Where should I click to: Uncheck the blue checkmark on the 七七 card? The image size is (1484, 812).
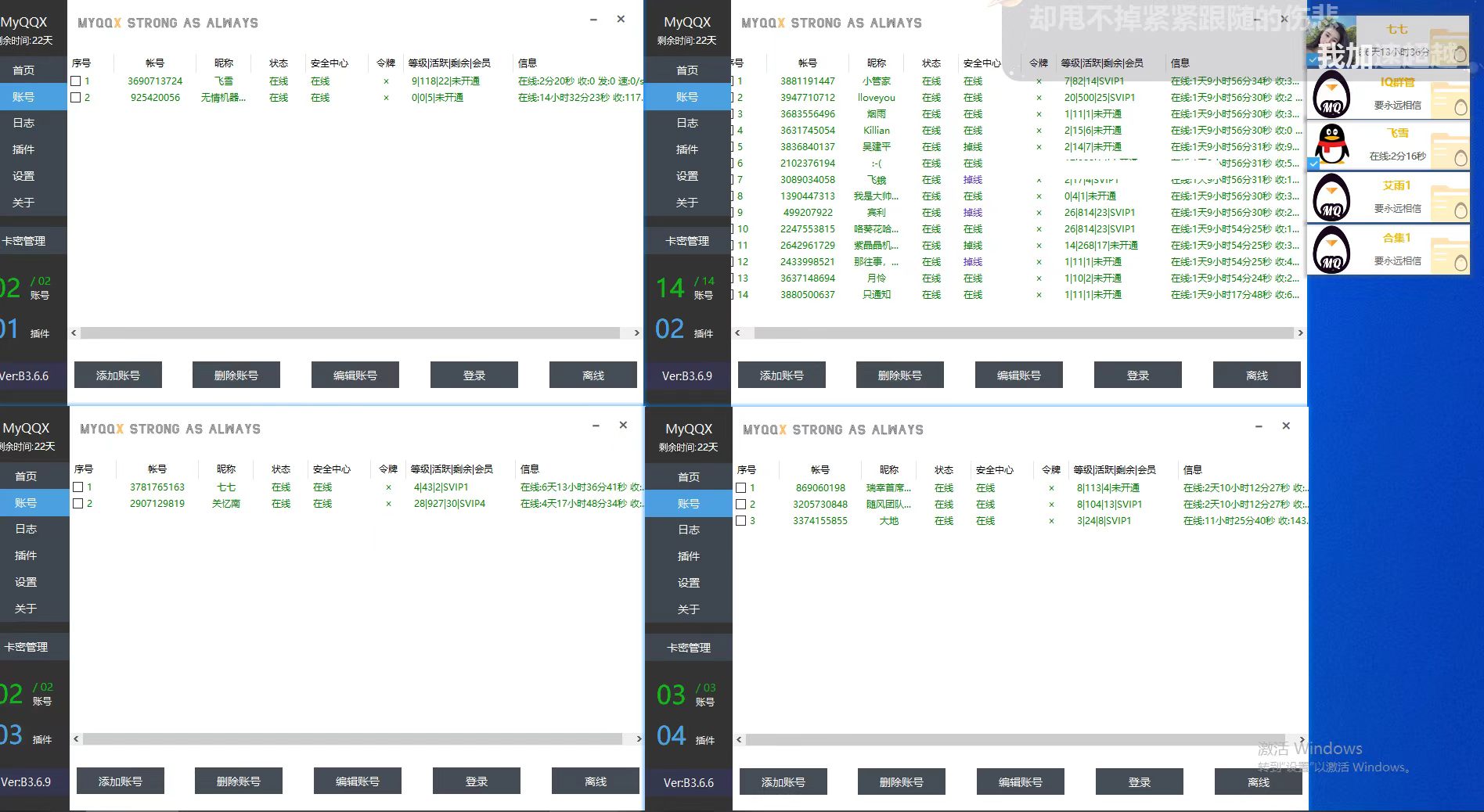tap(1313, 59)
